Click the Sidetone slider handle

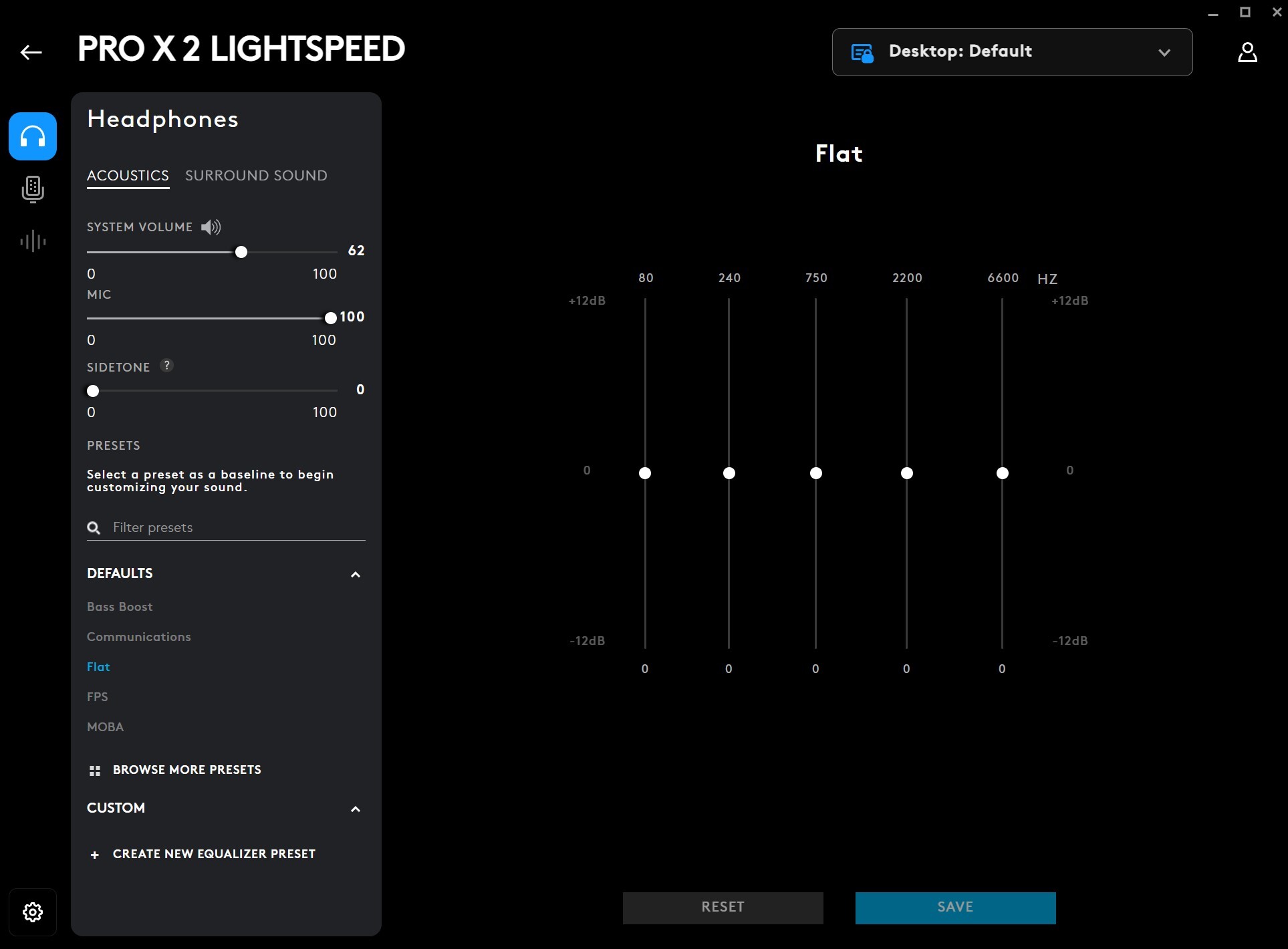pos(93,391)
